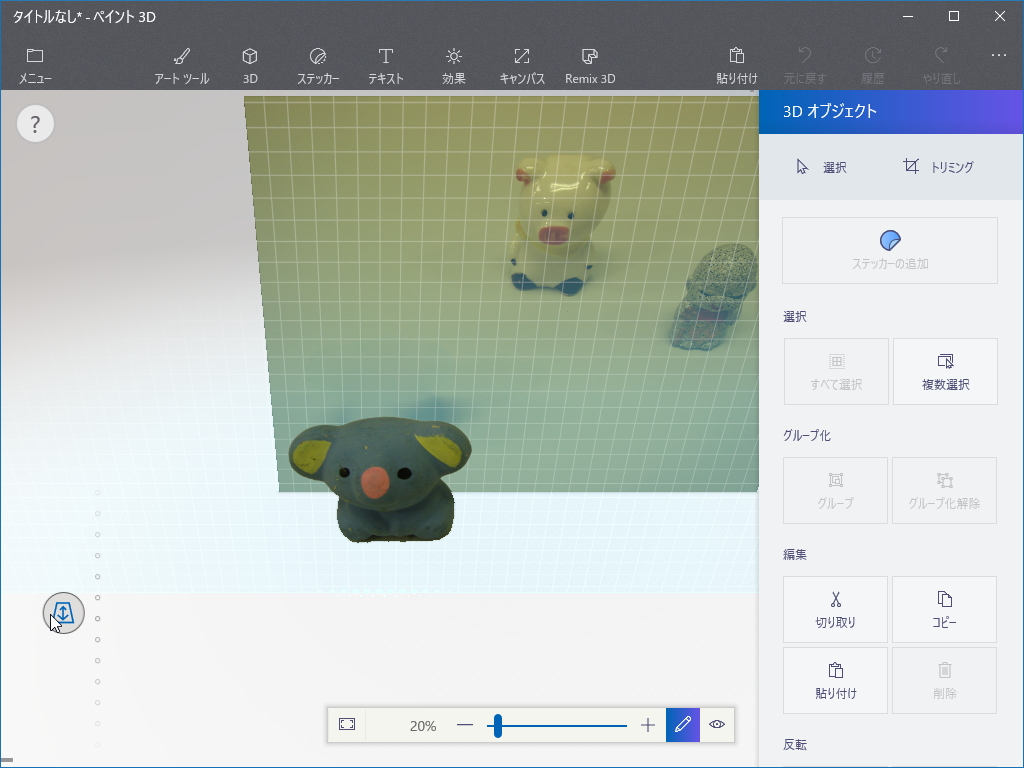The width and height of the screenshot is (1024, 768).
Task: Click the help question mark button
Action: pos(35,123)
